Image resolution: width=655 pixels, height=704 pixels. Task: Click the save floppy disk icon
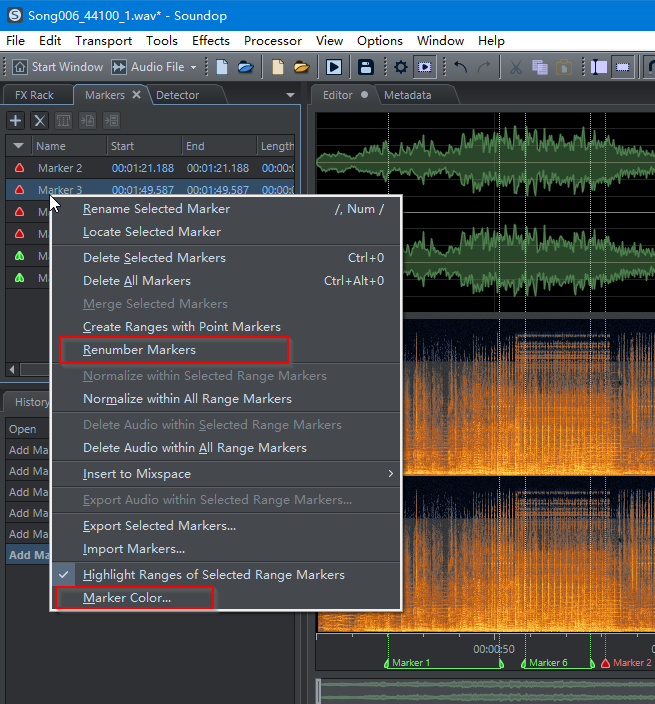pyautogui.click(x=366, y=67)
